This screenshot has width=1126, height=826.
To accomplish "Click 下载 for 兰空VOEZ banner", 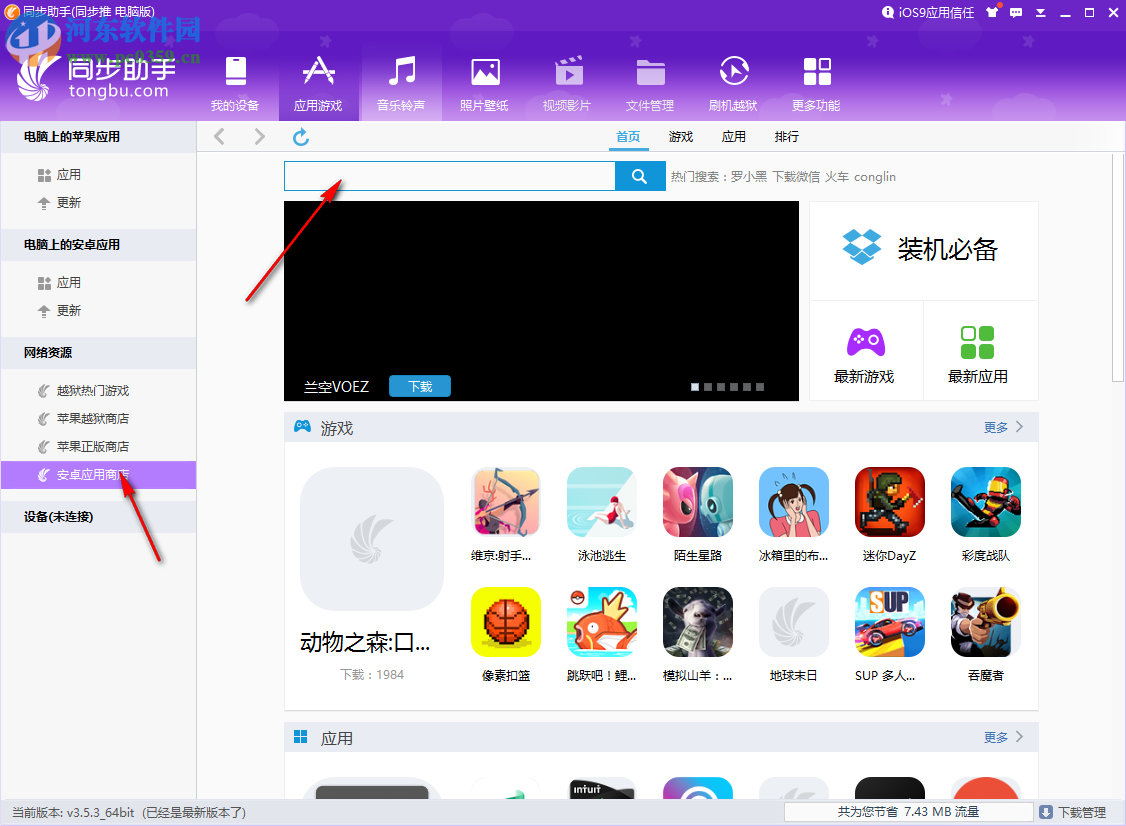I will (x=419, y=386).
